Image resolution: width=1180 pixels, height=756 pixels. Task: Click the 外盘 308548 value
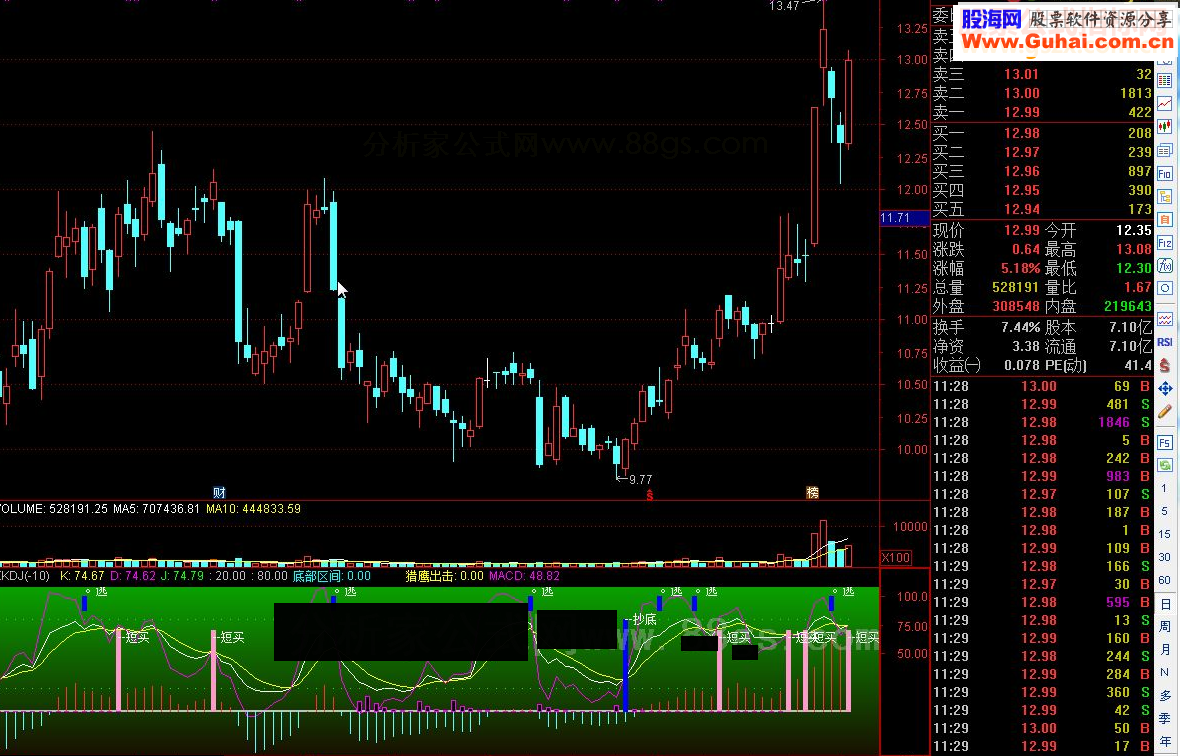click(x=1015, y=306)
